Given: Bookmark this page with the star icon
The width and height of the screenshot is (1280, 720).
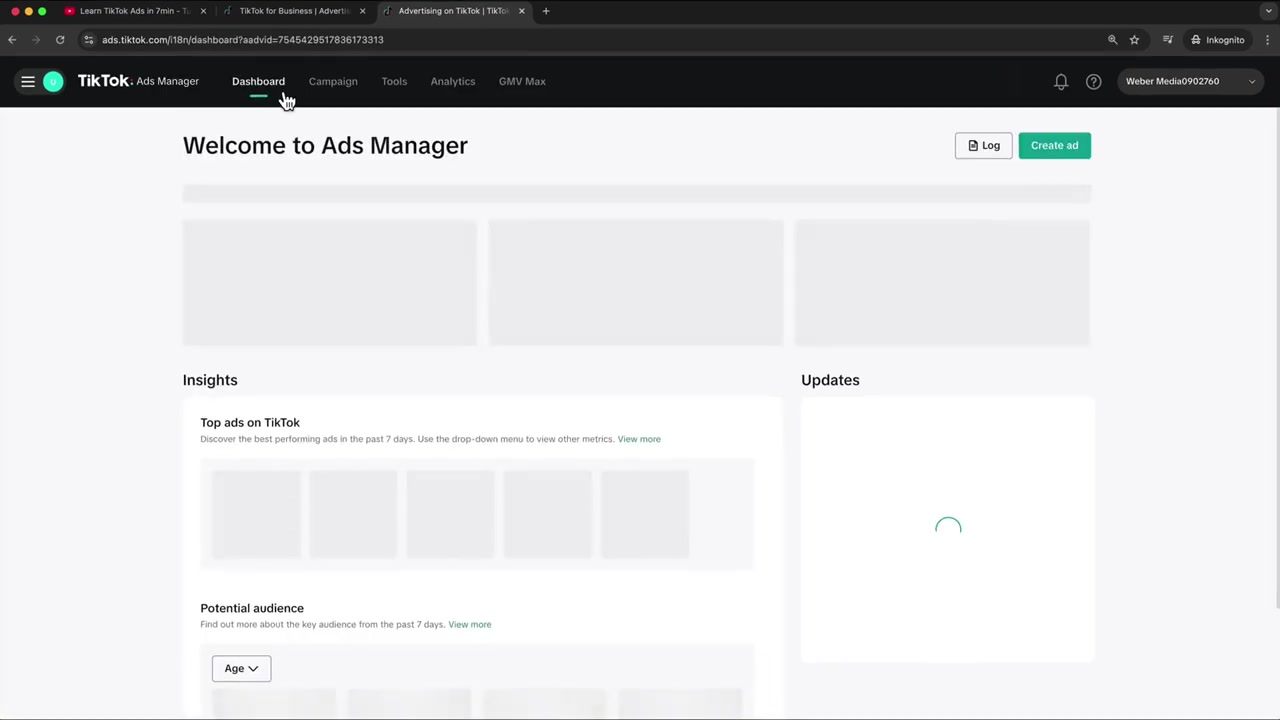Looking at the screenshot, I should tap(1134, 40).
